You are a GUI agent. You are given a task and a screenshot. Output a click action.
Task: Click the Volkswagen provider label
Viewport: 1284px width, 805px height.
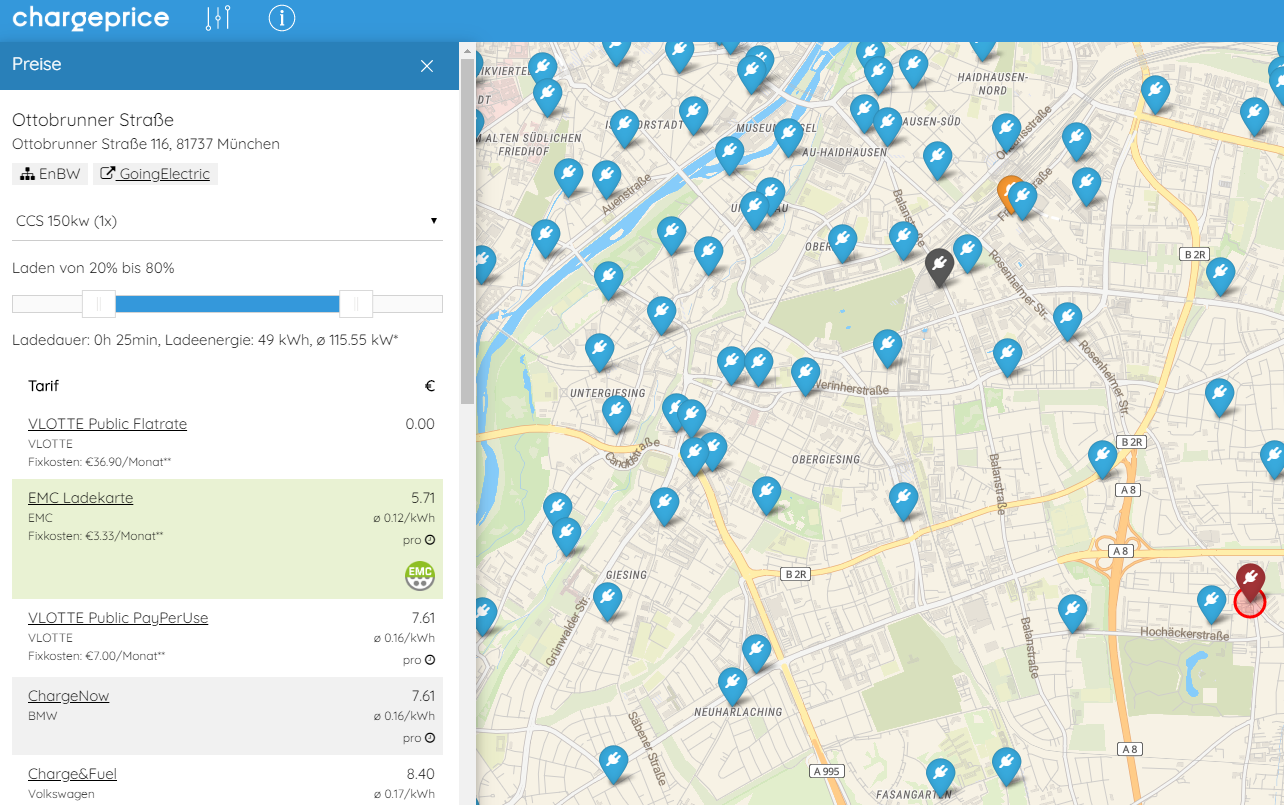[61, 794]
